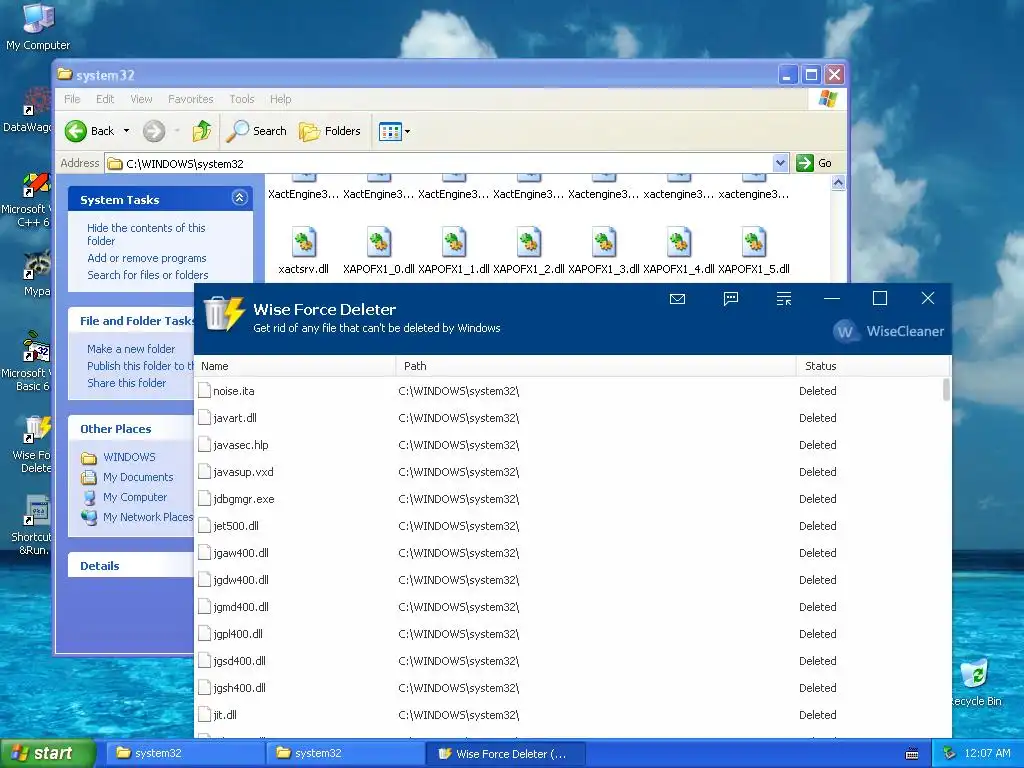Open the Wise Force Deleter menu list icon
This screenshot has width=1024, height=768.
click(784, 299)
